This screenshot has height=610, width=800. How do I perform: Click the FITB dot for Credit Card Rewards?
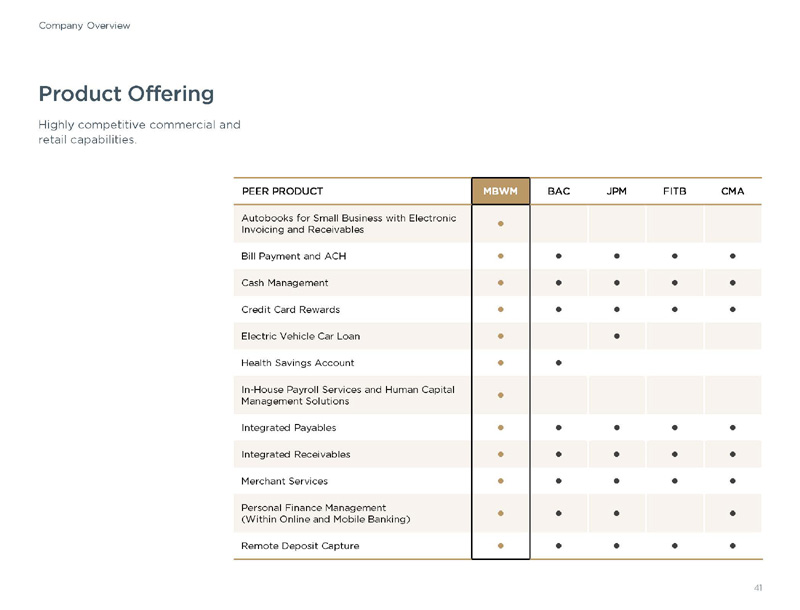(x=675, y=309)
